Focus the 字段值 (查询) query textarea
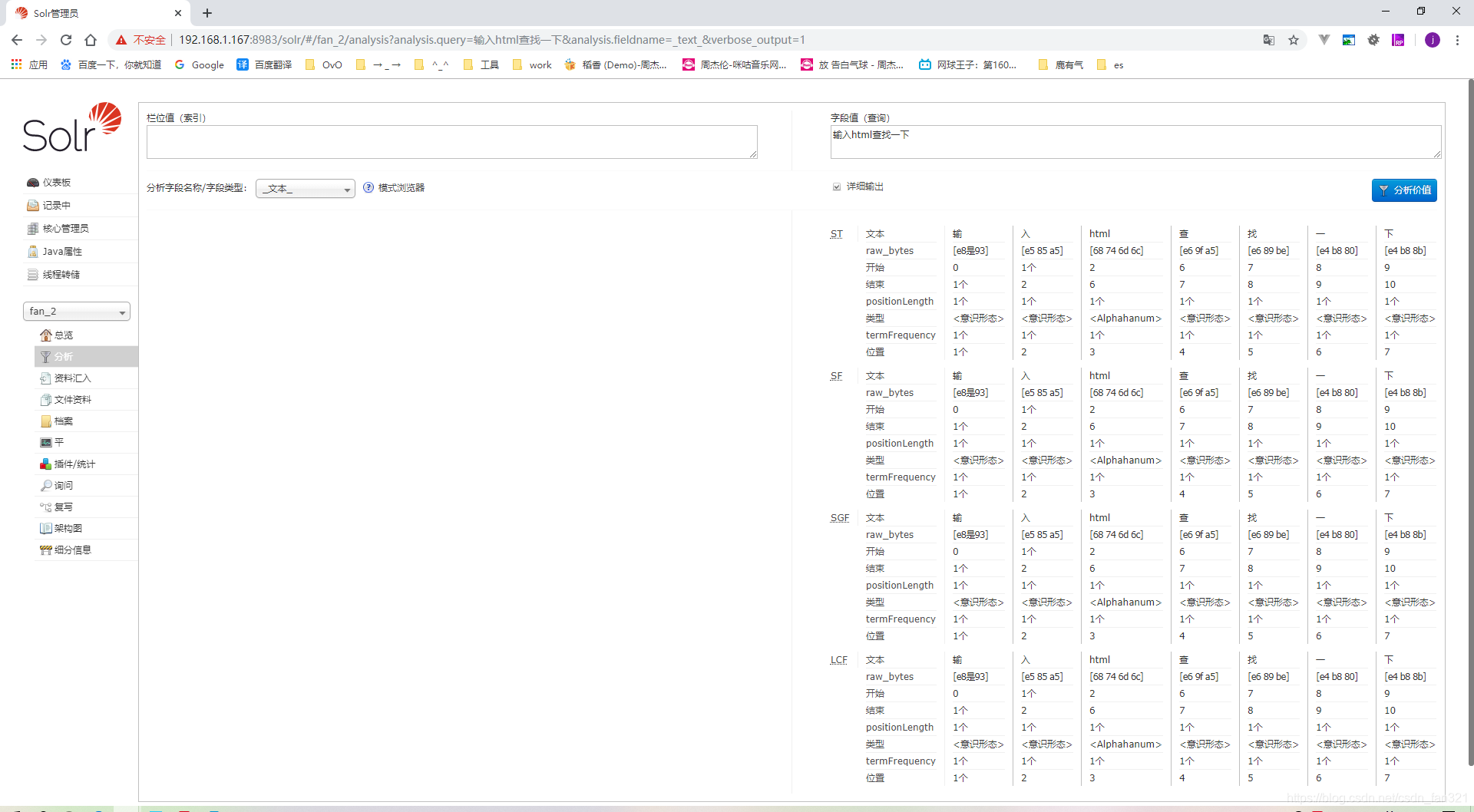1474x812 pixels. point(1135,142)
